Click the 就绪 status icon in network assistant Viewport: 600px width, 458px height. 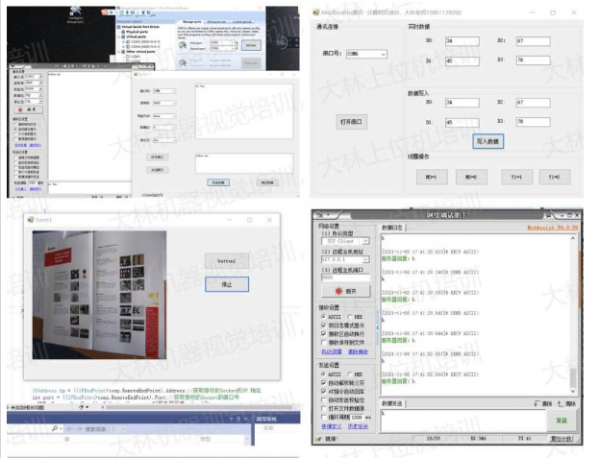click(x=319, y=439)
